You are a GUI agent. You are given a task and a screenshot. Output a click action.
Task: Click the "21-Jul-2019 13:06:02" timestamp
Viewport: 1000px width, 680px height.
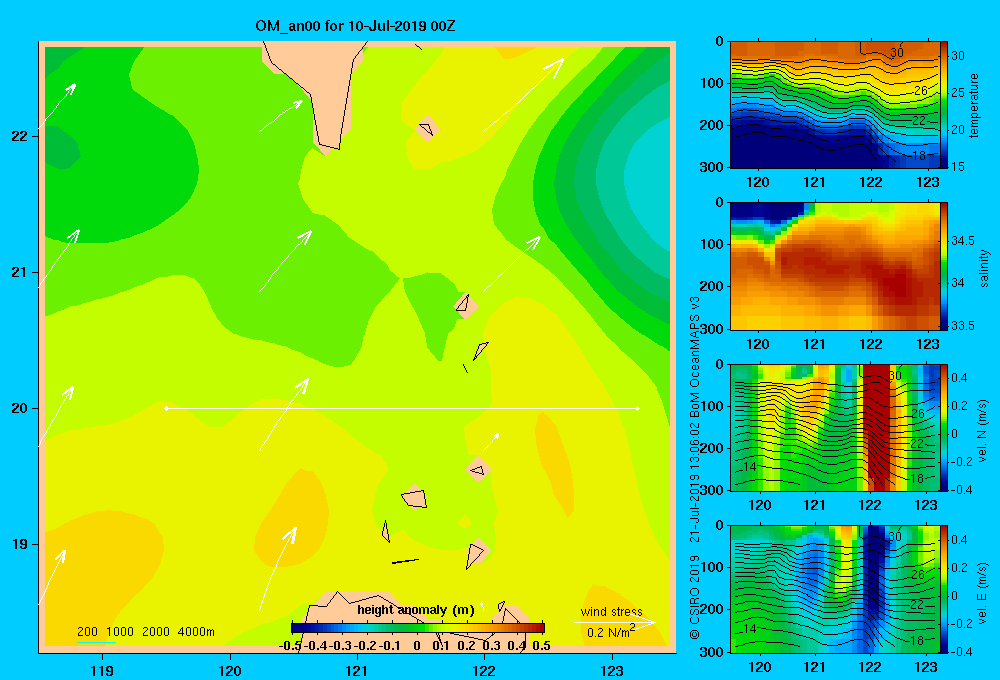pyautogui.click(x=695, y=482)
